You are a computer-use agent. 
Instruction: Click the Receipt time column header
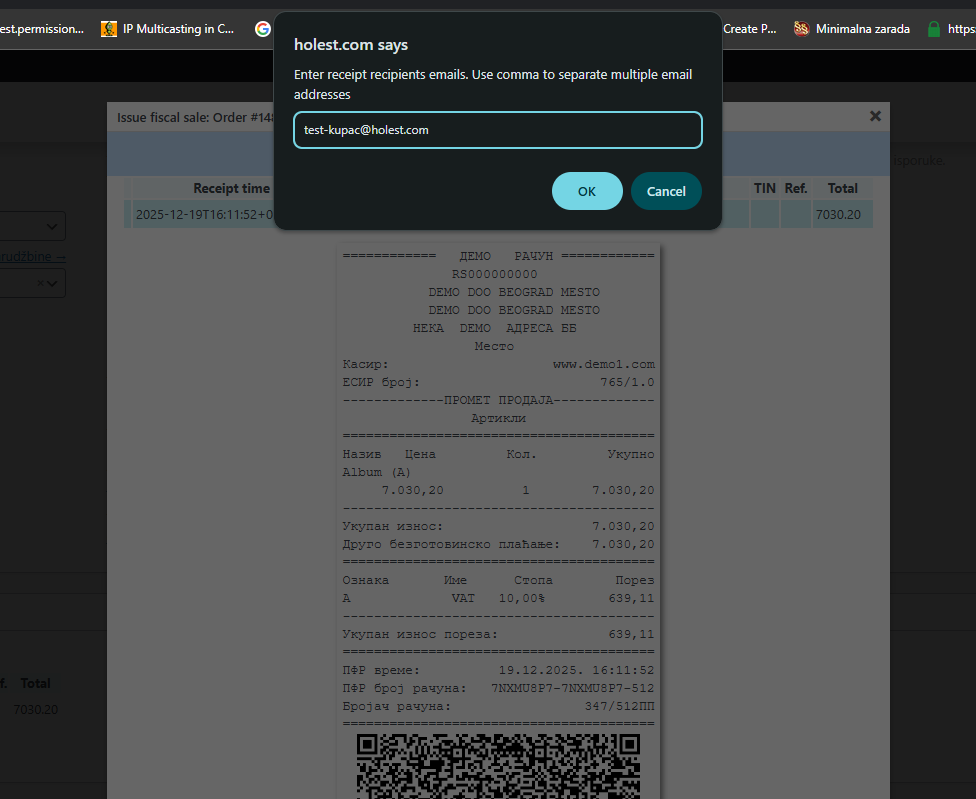point(231,188)
